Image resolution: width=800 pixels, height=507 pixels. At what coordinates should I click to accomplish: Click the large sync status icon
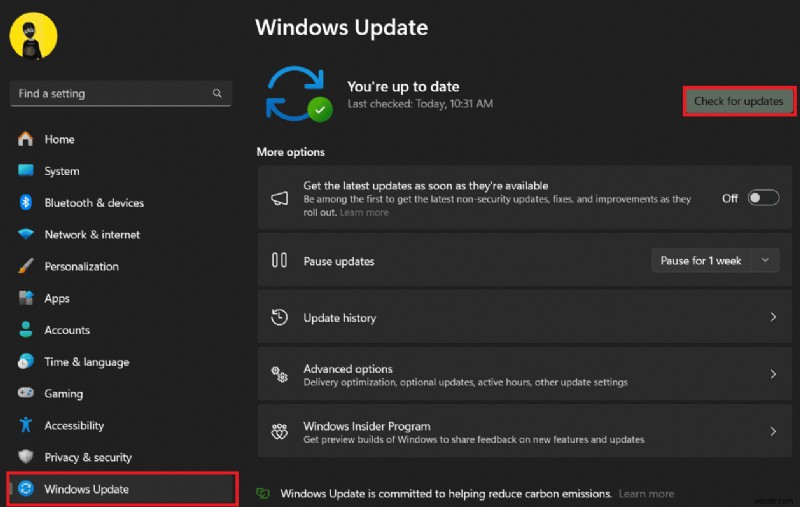pyautogui.click(x=299, y=94)
